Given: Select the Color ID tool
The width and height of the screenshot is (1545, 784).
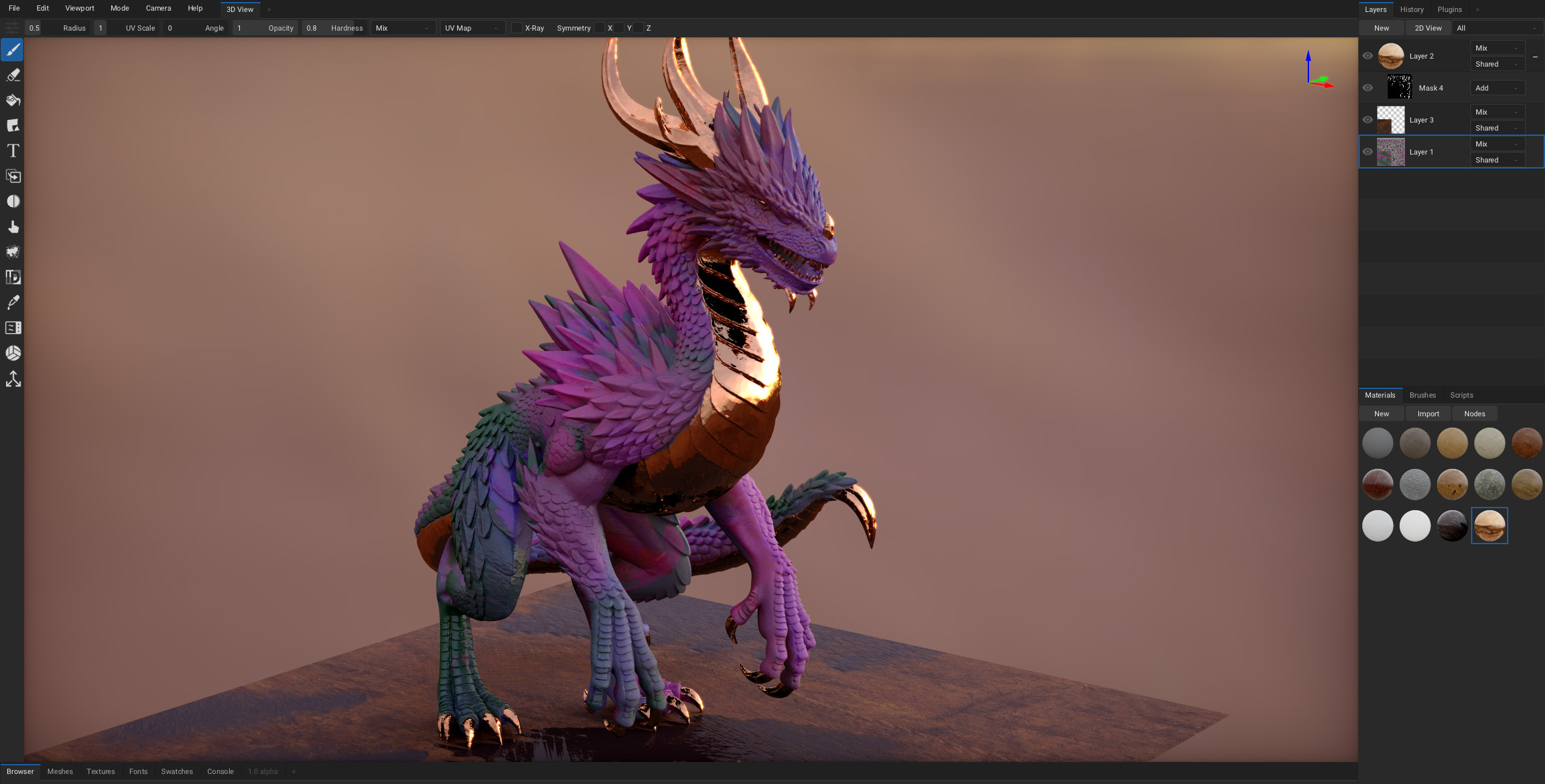Looking at the screenshot, I should click(13, 277).
